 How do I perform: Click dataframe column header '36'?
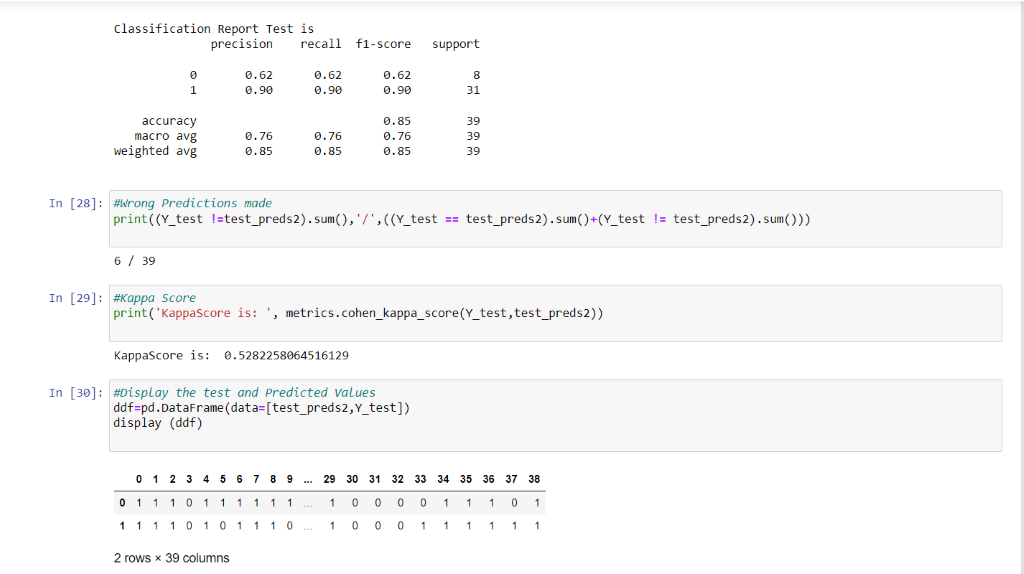(x=488, y=479)
